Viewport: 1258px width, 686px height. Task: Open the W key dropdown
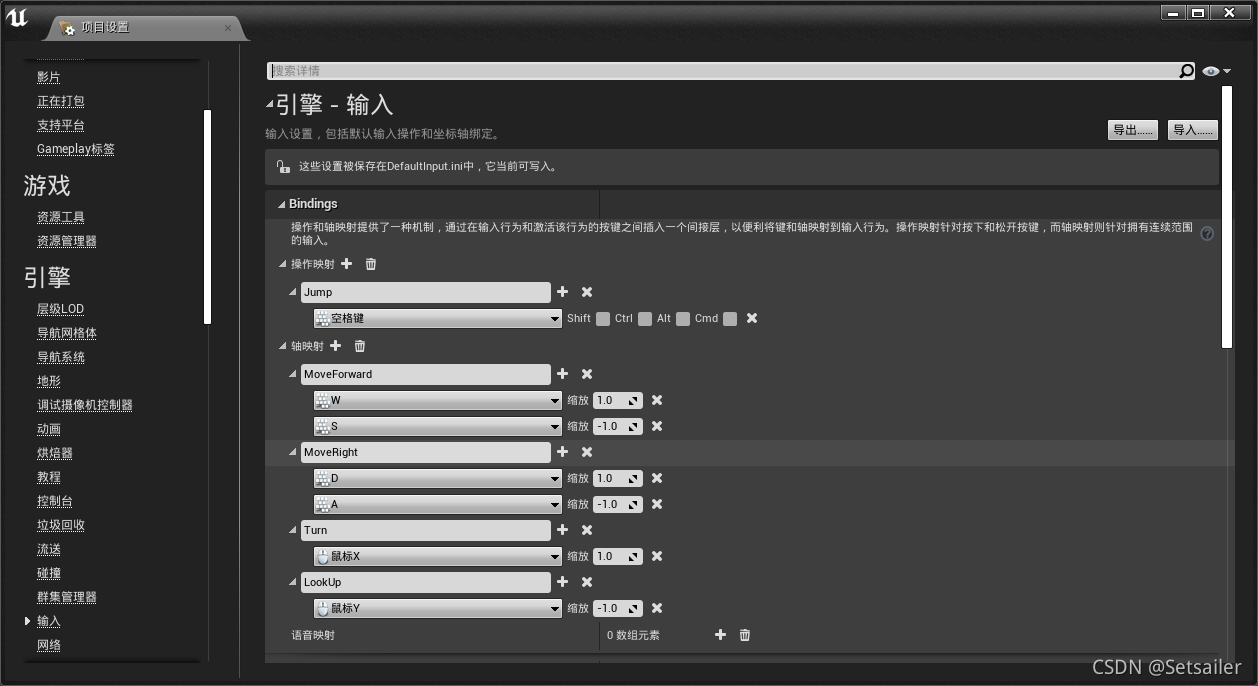point(438,400)
